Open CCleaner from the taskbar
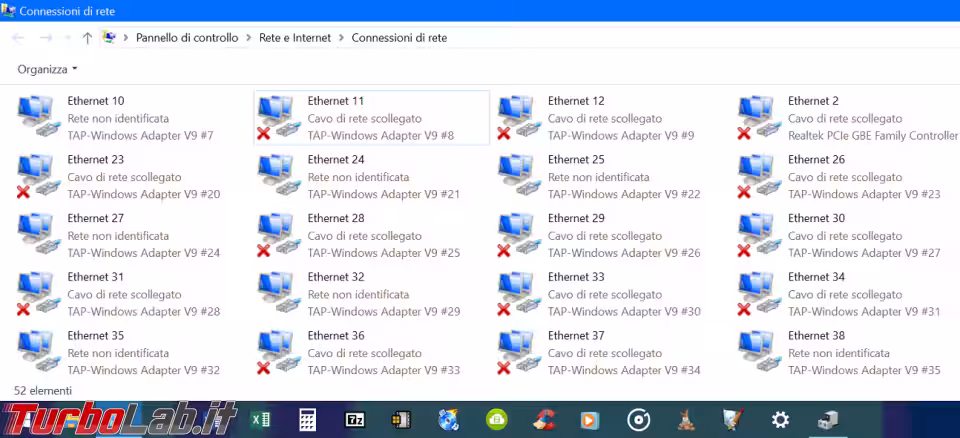Viewport: 960px width, 438px height. point(544,420)
